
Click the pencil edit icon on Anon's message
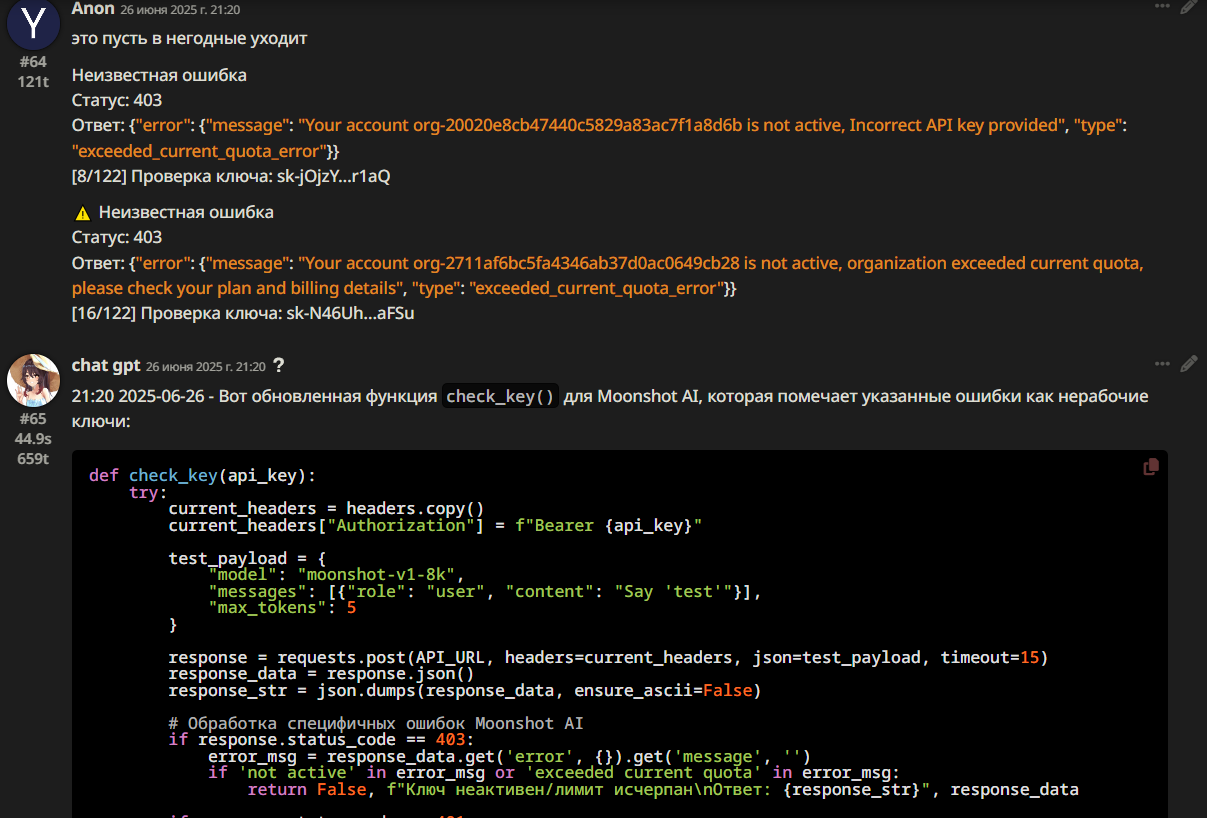click(x=1188, y=5)
